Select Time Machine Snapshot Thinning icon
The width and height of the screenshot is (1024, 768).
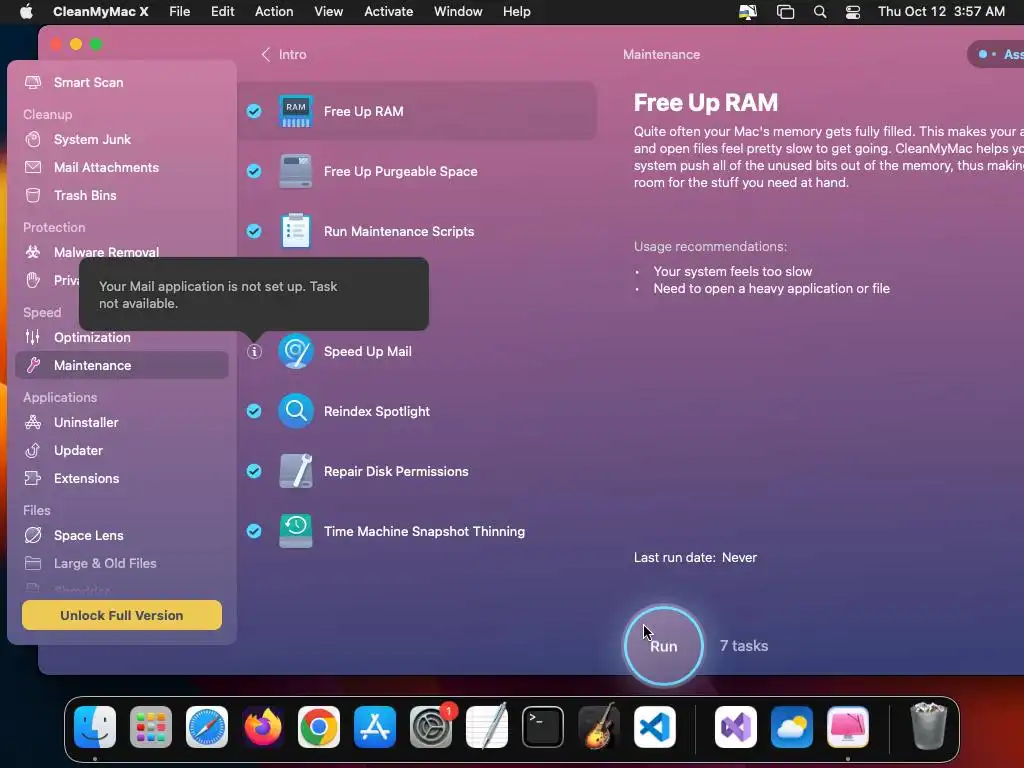pyautogui.click(x=296, y=531)
